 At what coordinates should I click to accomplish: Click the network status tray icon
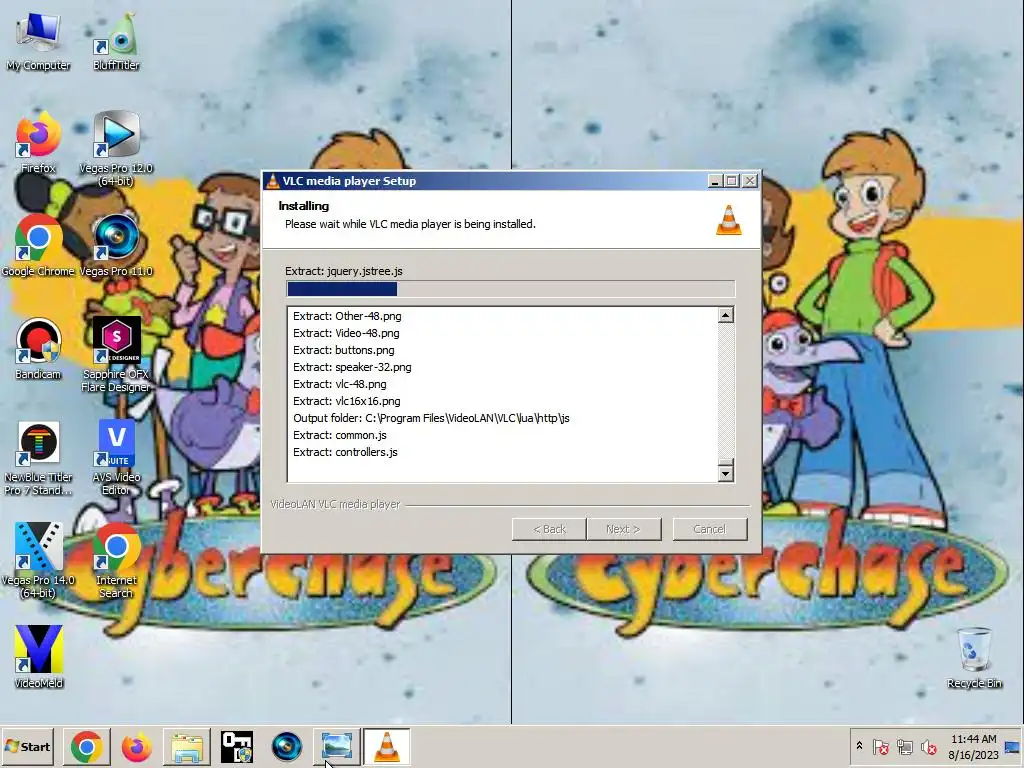(904, 746)
